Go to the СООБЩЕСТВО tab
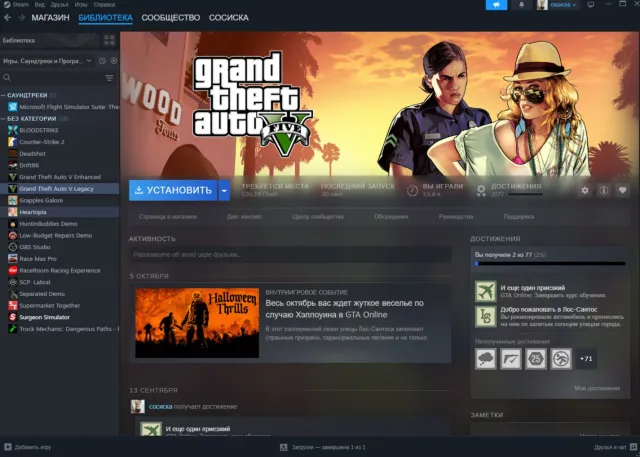The image size is (640, 457). pos(171,18)
